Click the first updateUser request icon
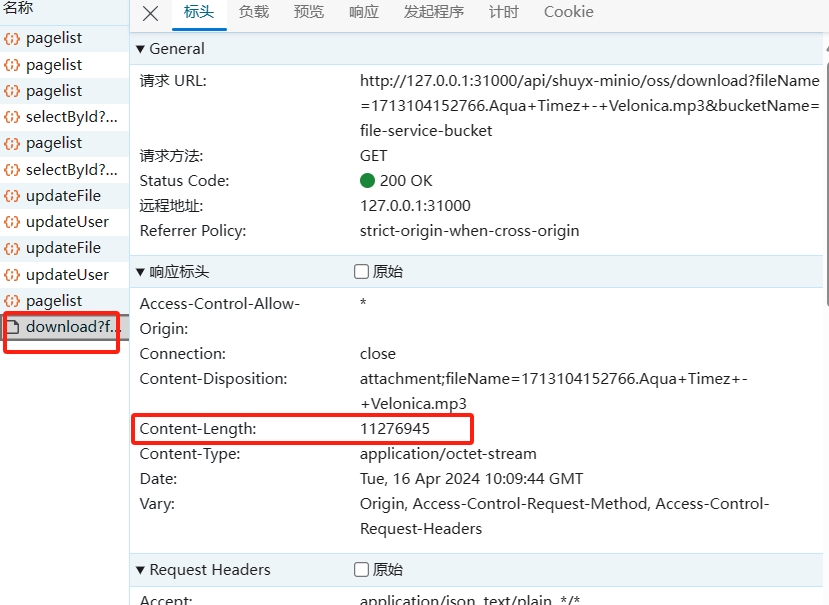This screenshot has height=605, width=829. pos(12,222)
